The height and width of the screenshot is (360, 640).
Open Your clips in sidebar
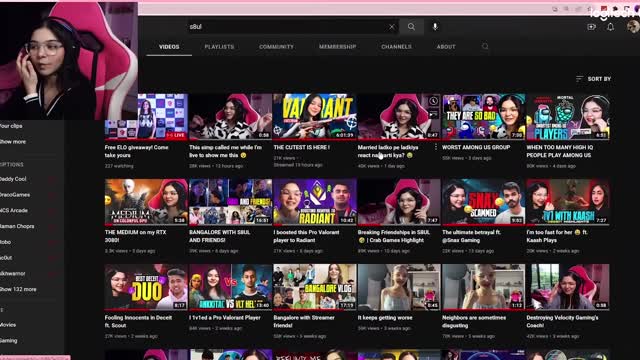(11, 126)
